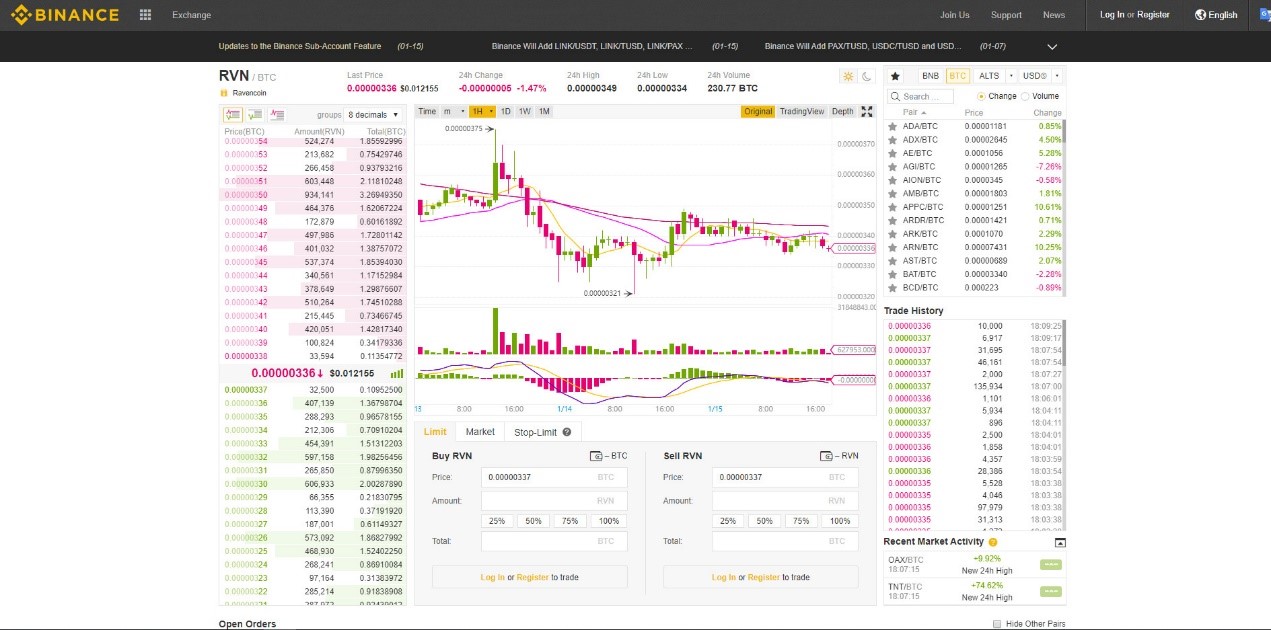The image size is (1271, 630).
Task: Select the 1W chart interval
Action: pyautogui.click(x=525, y=111)
